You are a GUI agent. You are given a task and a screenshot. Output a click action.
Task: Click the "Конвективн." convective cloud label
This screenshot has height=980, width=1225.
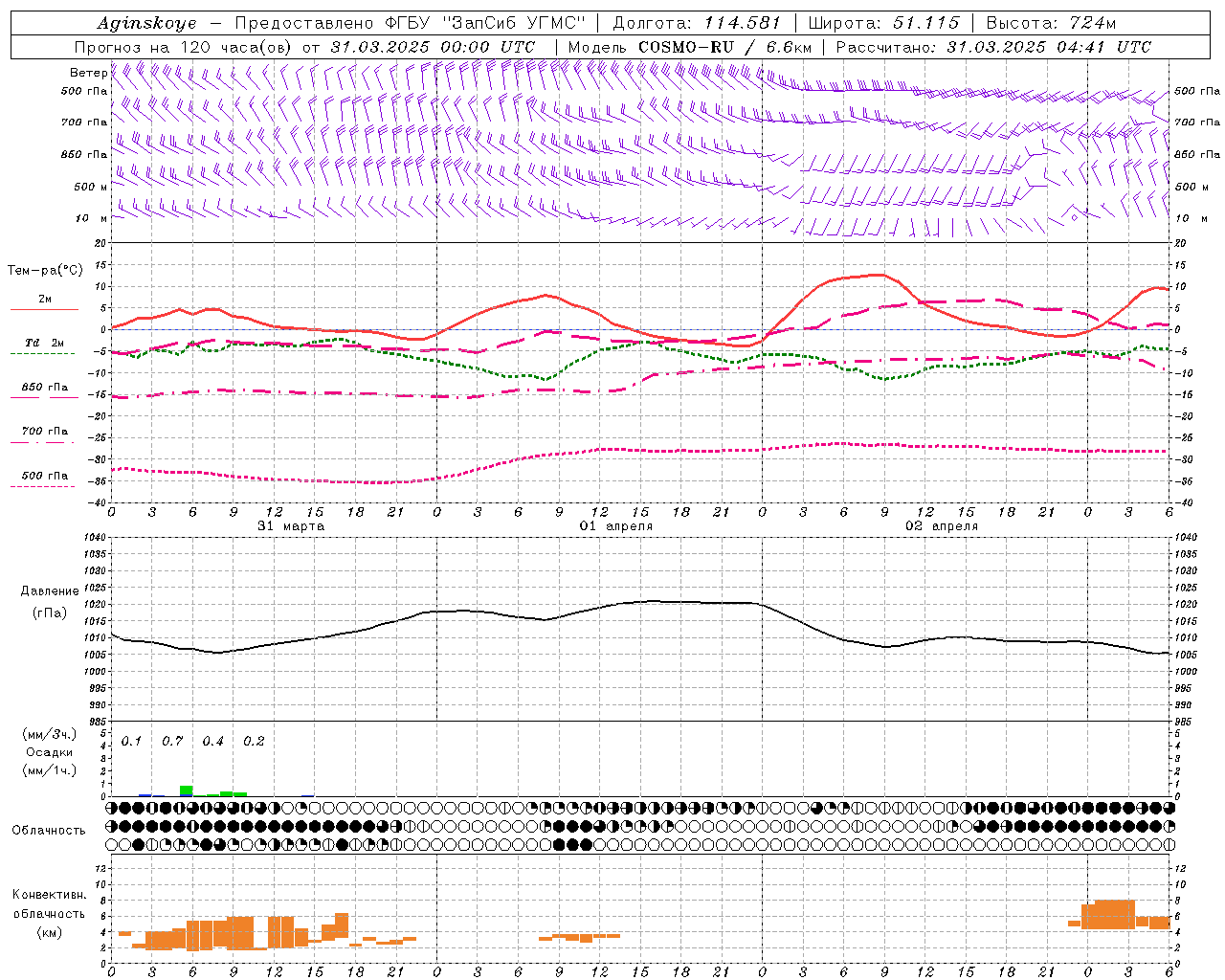(49, 895)
